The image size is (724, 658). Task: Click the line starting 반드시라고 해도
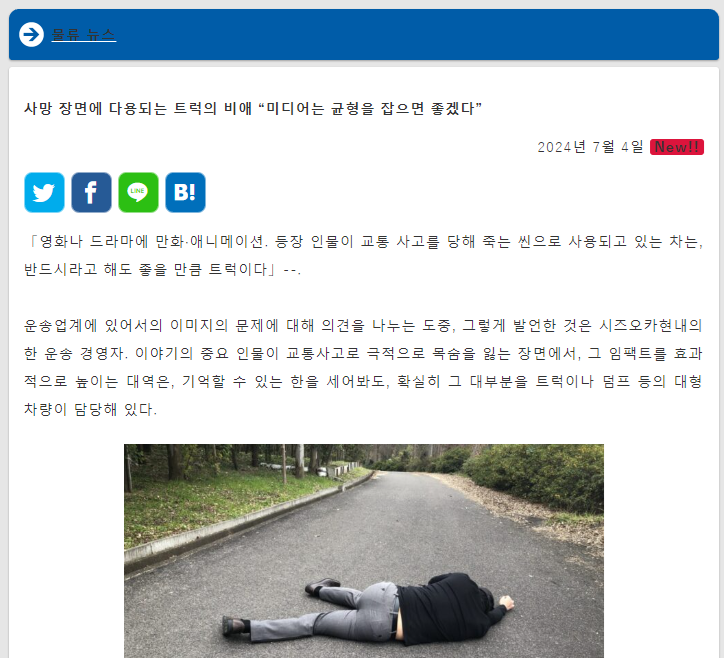(x=162, y=269)
